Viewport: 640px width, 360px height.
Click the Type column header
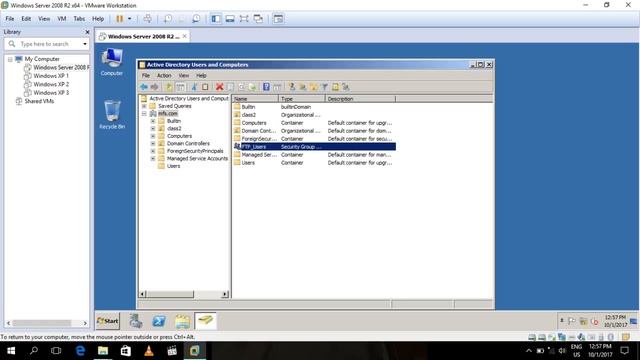302,99
